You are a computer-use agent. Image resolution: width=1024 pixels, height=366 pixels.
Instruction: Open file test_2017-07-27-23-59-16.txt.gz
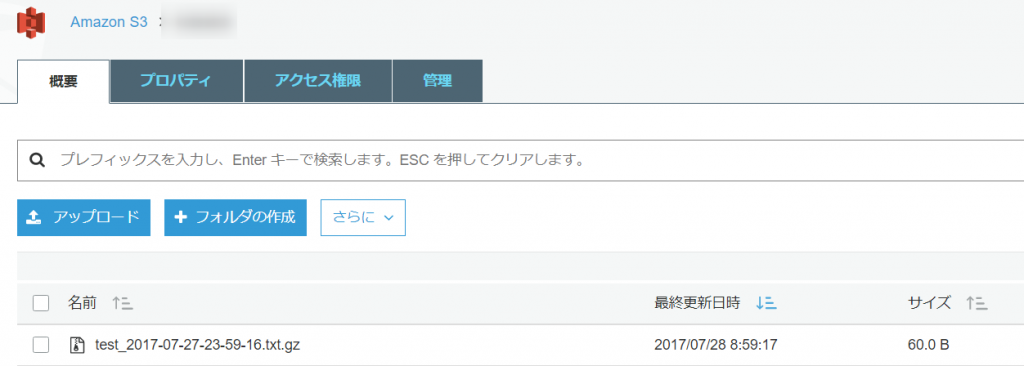(197, 344)
